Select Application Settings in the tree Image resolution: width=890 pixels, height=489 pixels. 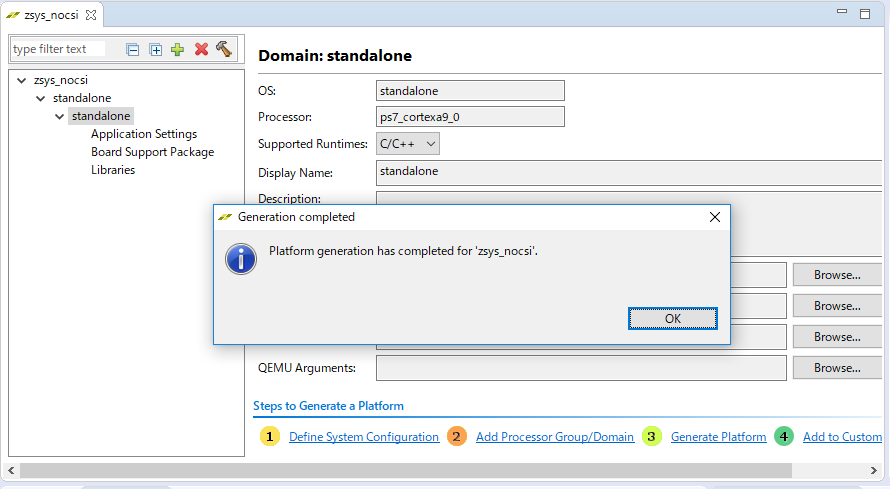pyautogui.click(x=144, y=134)
